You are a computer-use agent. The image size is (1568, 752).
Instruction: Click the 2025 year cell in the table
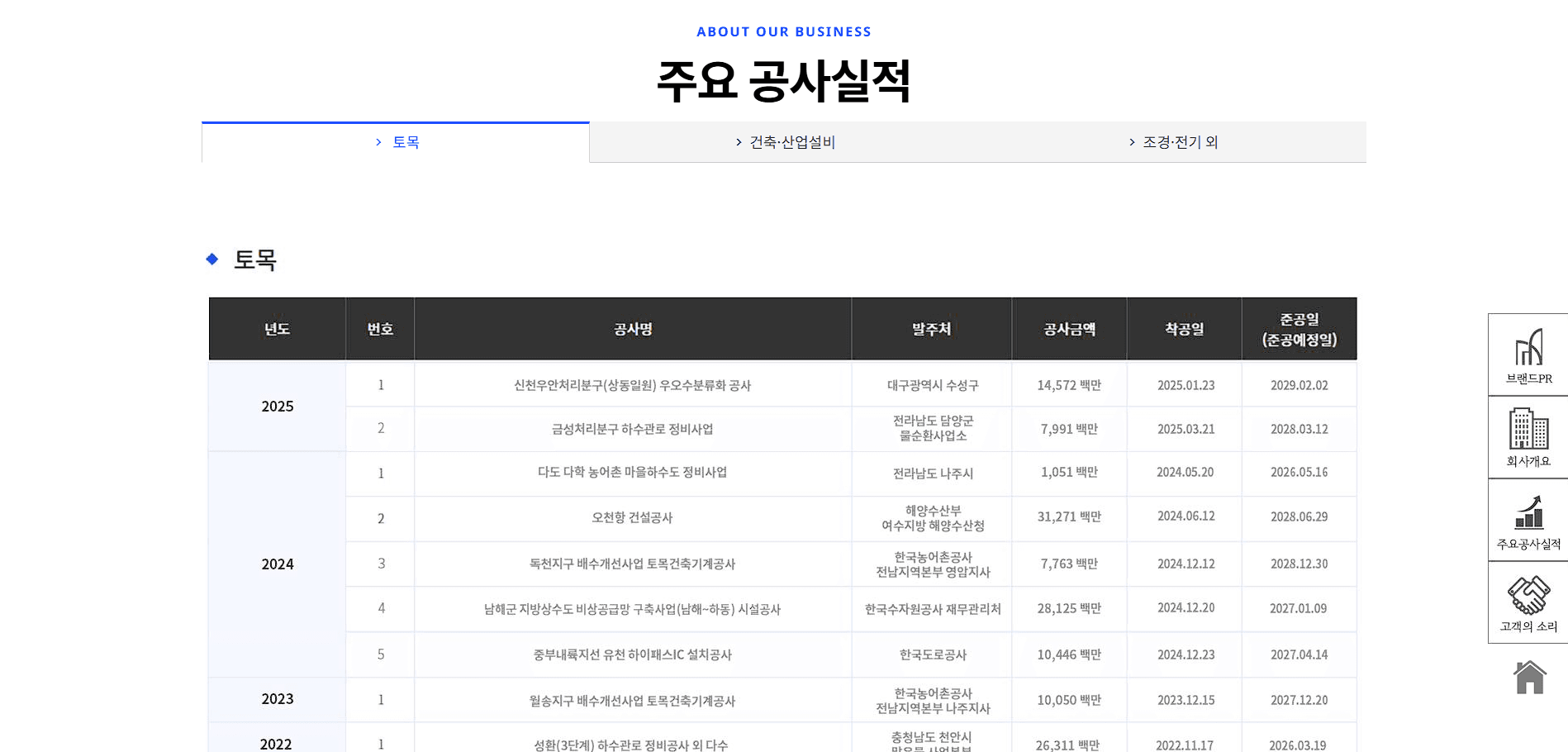point(277,406)
